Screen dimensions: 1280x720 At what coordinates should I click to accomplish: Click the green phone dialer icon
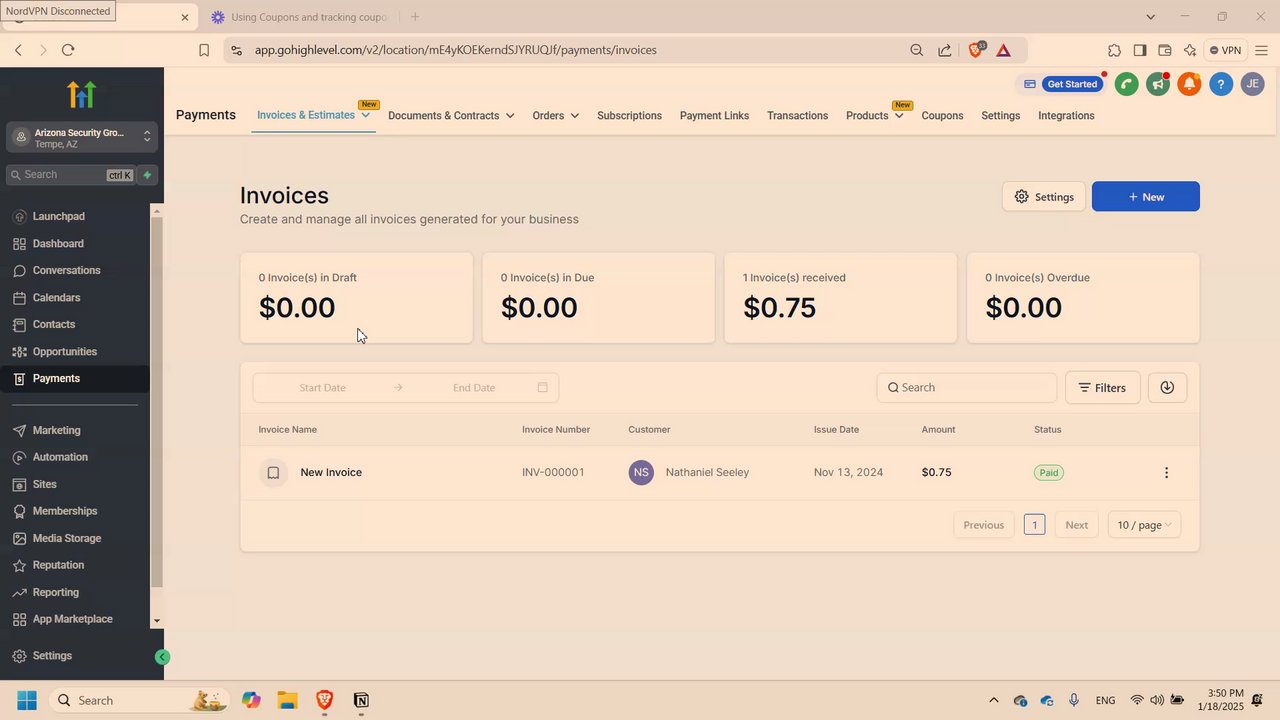coord(1126,84)
